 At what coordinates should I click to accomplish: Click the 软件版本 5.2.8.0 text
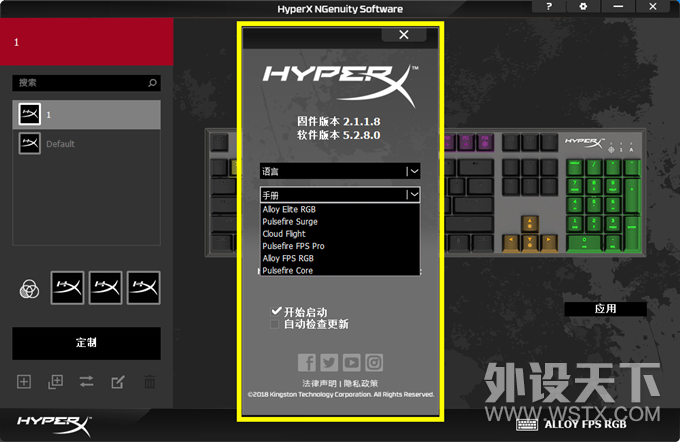(x=339, y=135)
